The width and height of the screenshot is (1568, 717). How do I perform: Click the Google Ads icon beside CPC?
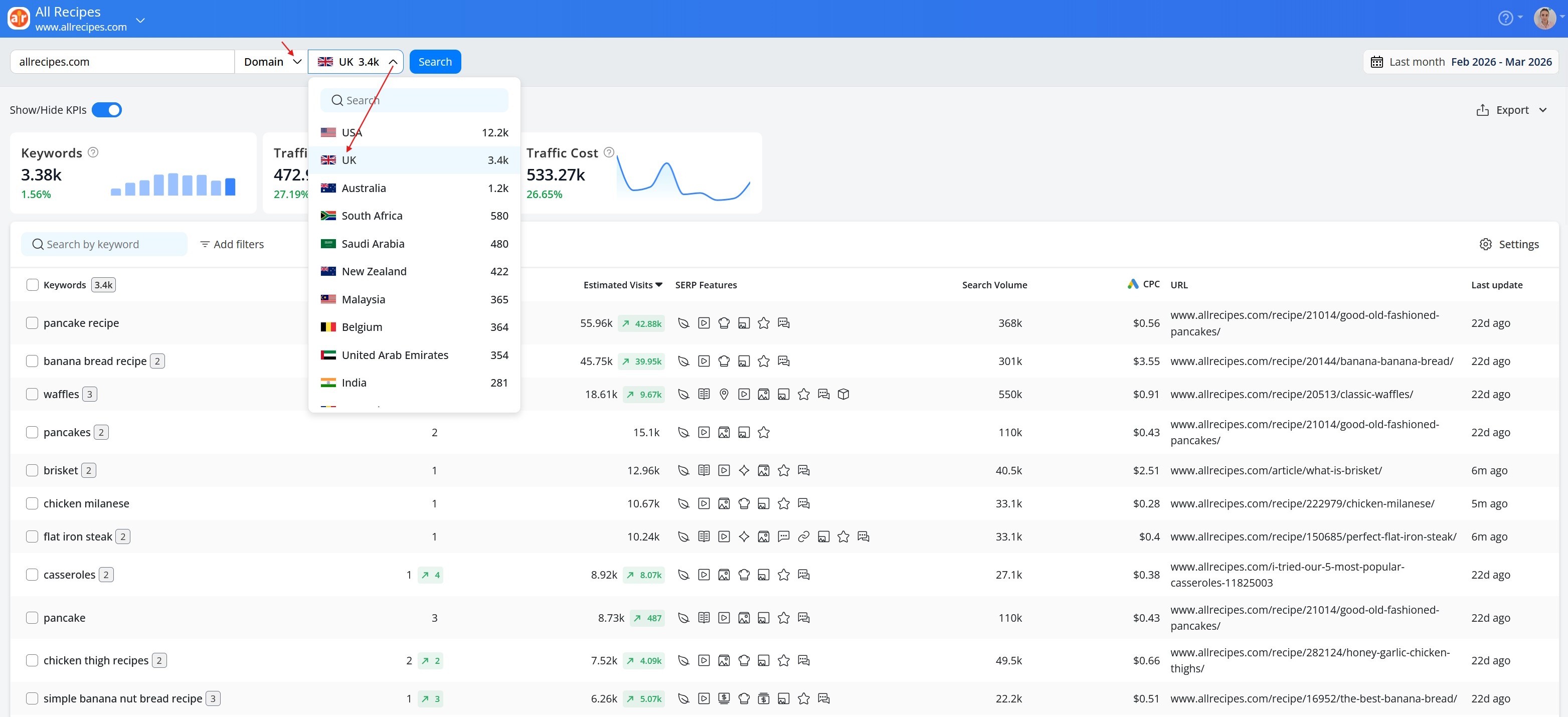1132,284
